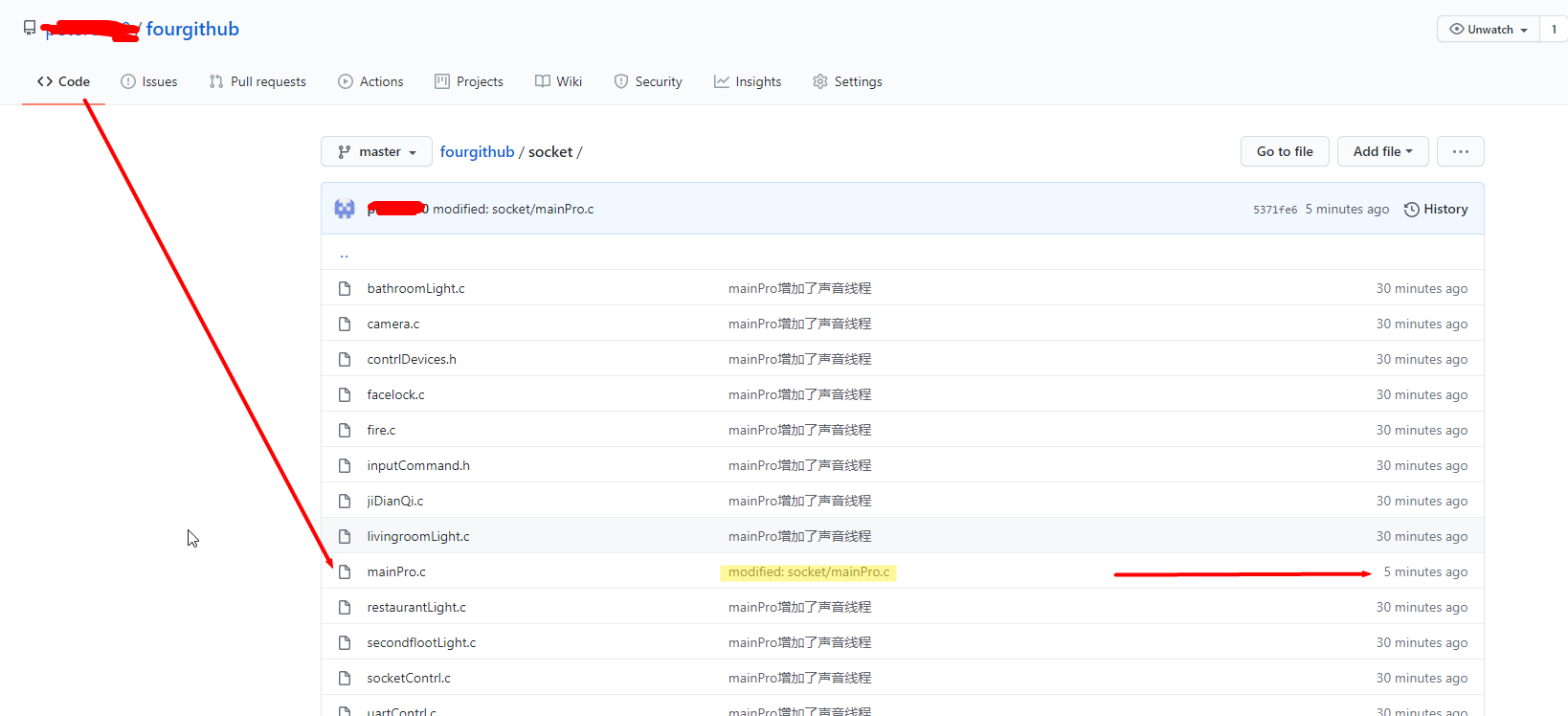Open file jiDianQi.c
This screenshot has width=1568, height=716.
[394, 501]
